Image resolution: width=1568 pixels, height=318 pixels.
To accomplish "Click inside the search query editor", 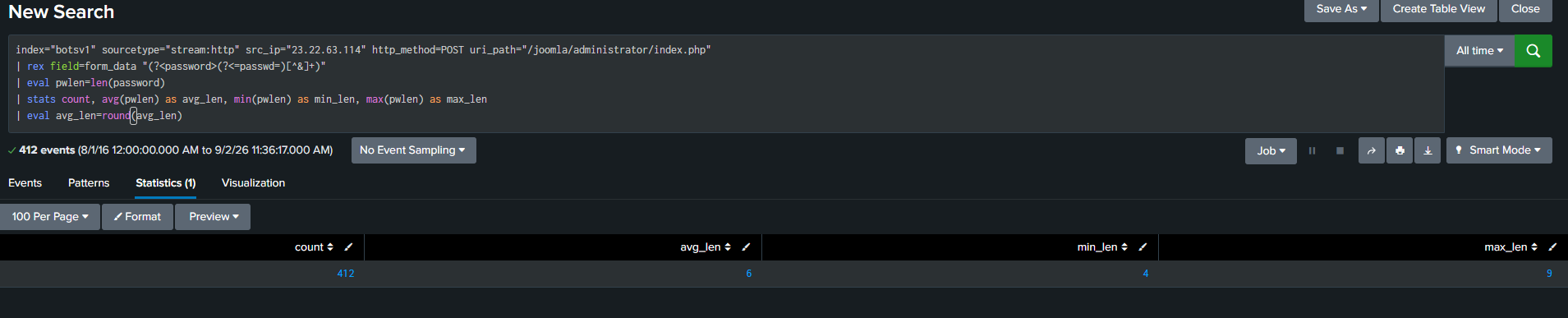I will click(x=726, y=83).
